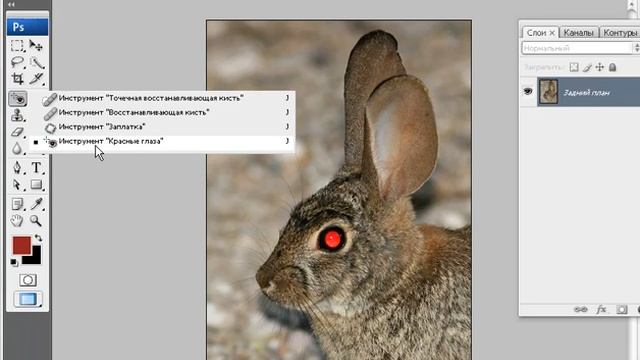Select the Pen tool
The image size is (640, 360).
tap(17, 168)
